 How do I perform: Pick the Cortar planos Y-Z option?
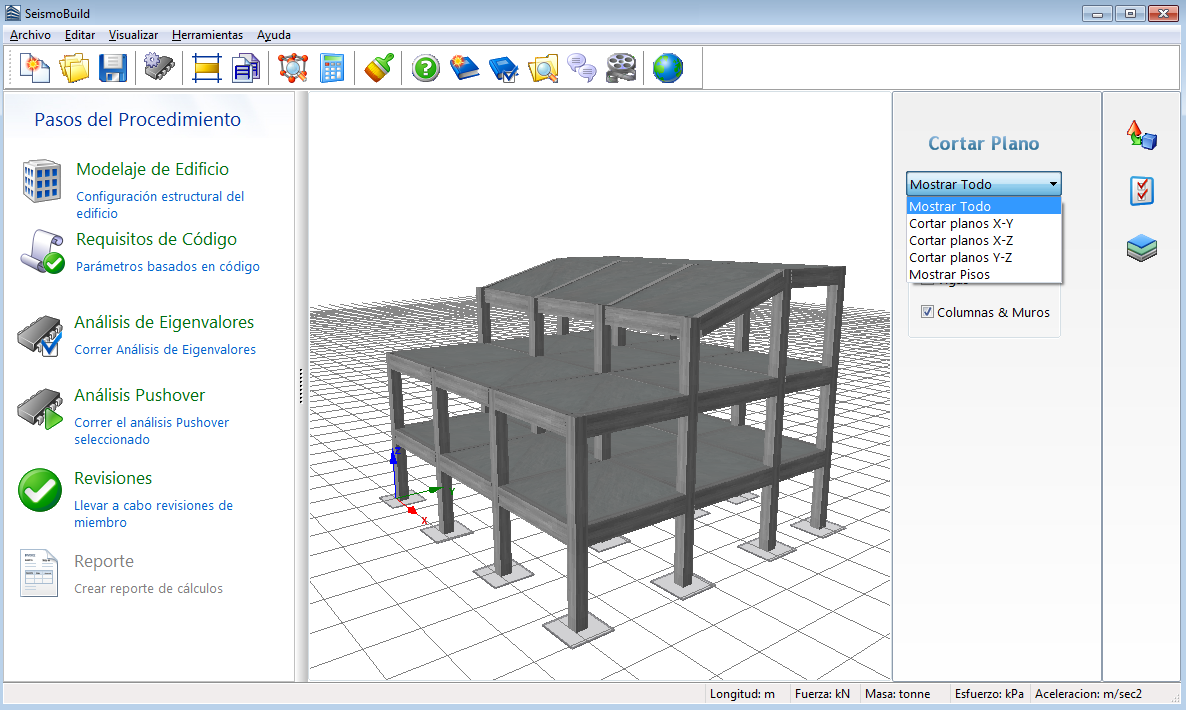(960, 258)
